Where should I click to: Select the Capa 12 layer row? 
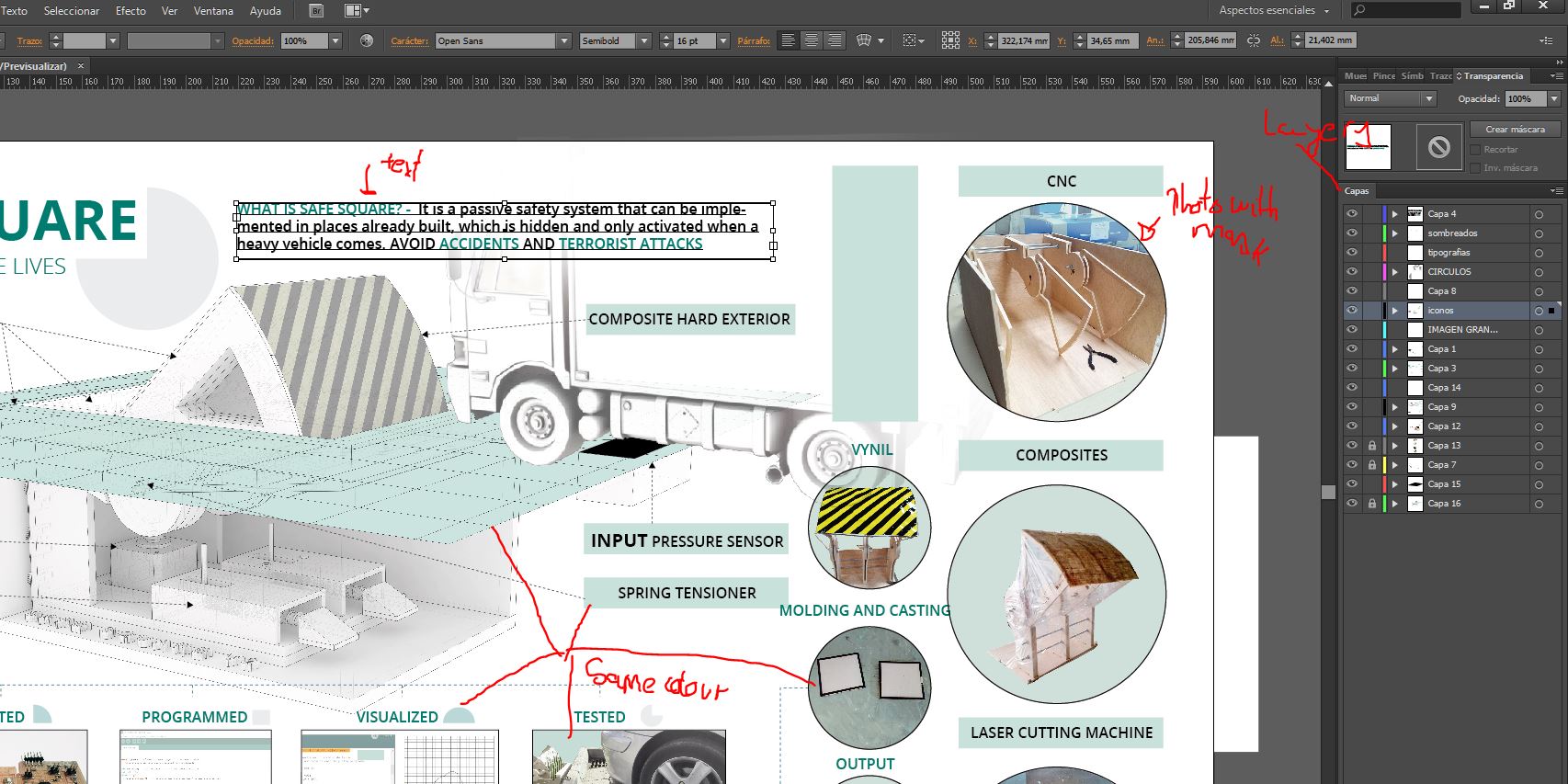pos(1453,426)
